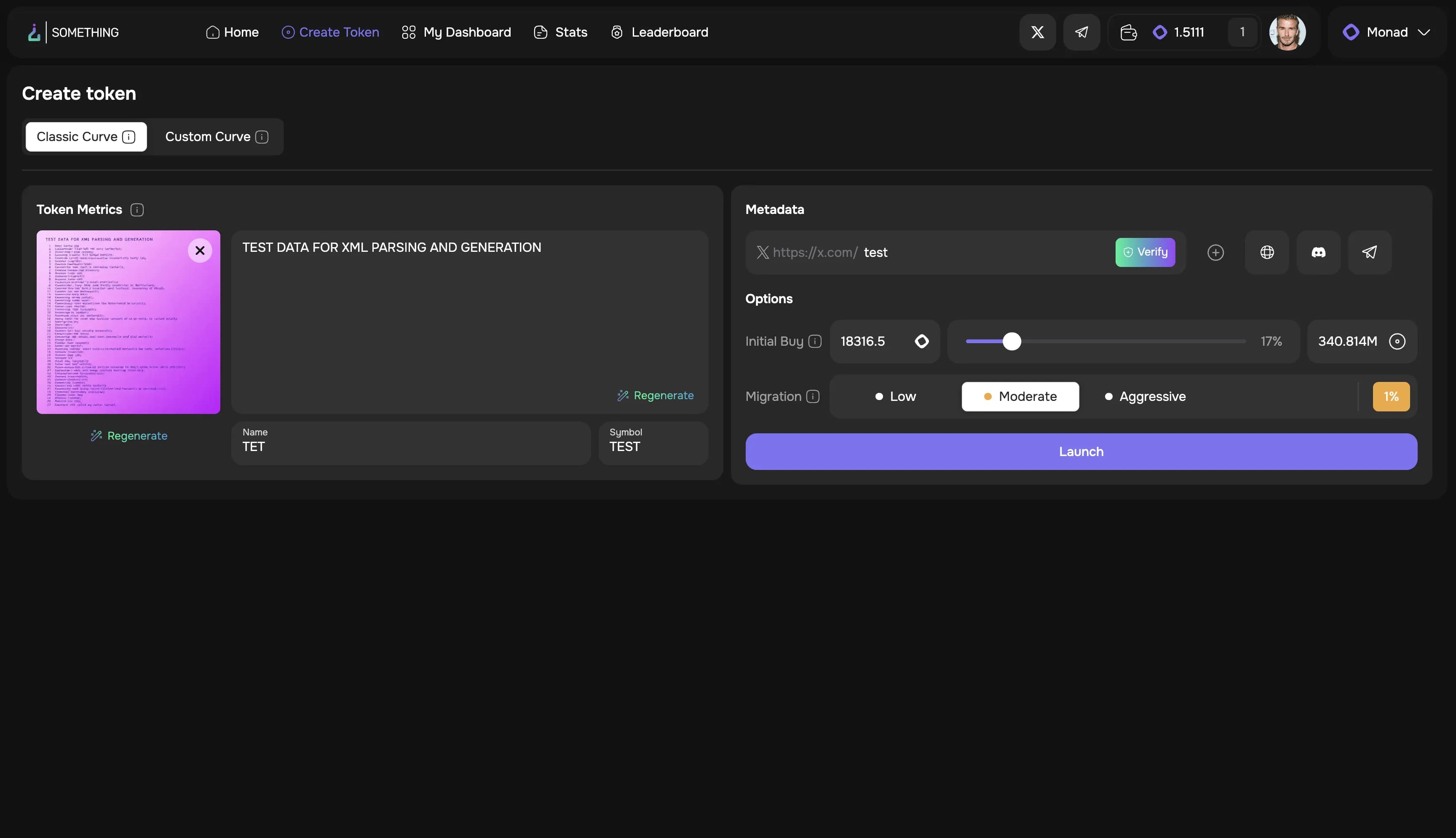Viewport: 1456px width, 838px height.
Task: Select Aggressive migration option
Action: 1145,397
